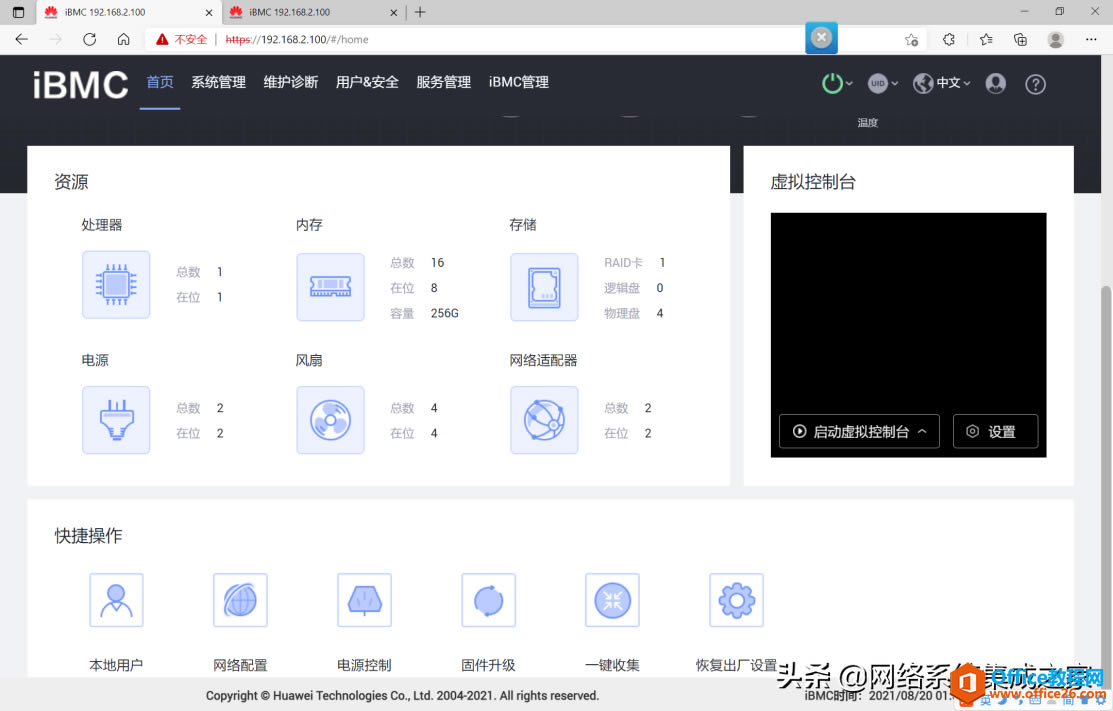
Task: Click the 不安全 security warning indicator
Action: [x=182, y=39]
